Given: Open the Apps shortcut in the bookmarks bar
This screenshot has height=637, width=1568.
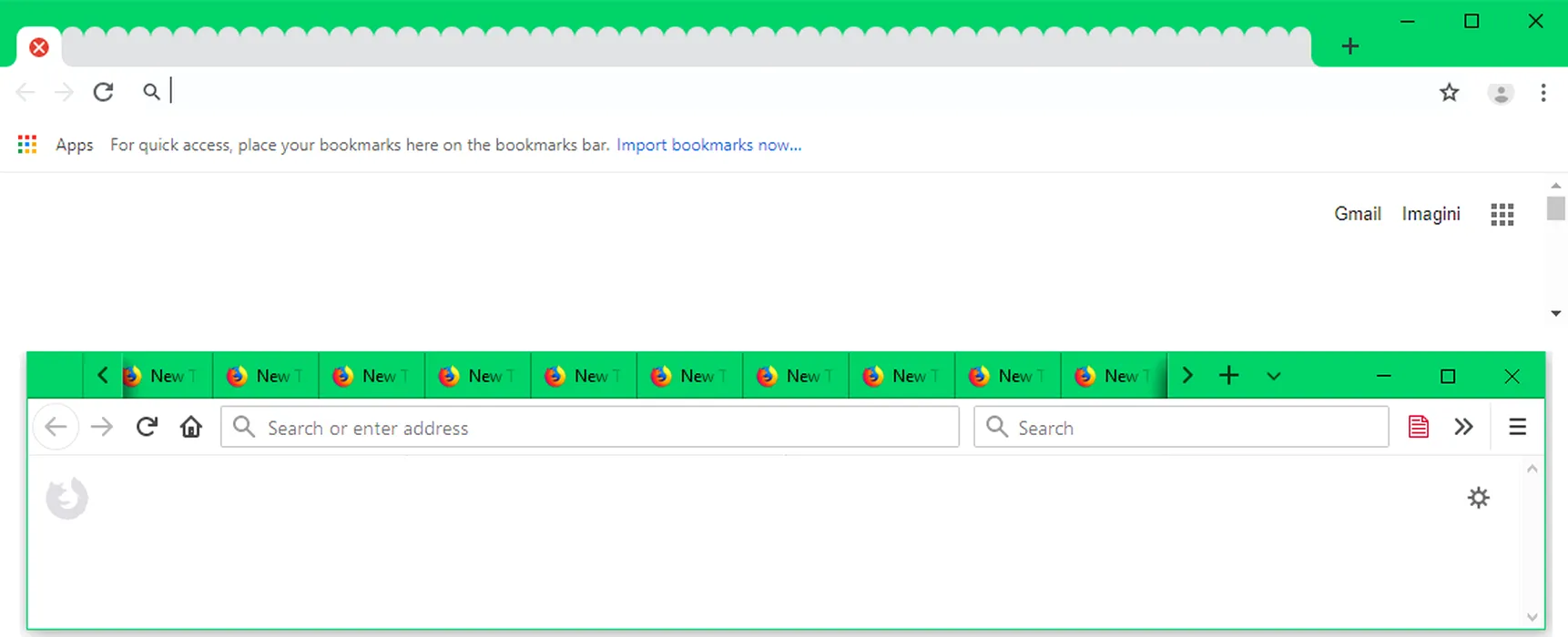Looking at the screenshot, I should click(56, 145).
